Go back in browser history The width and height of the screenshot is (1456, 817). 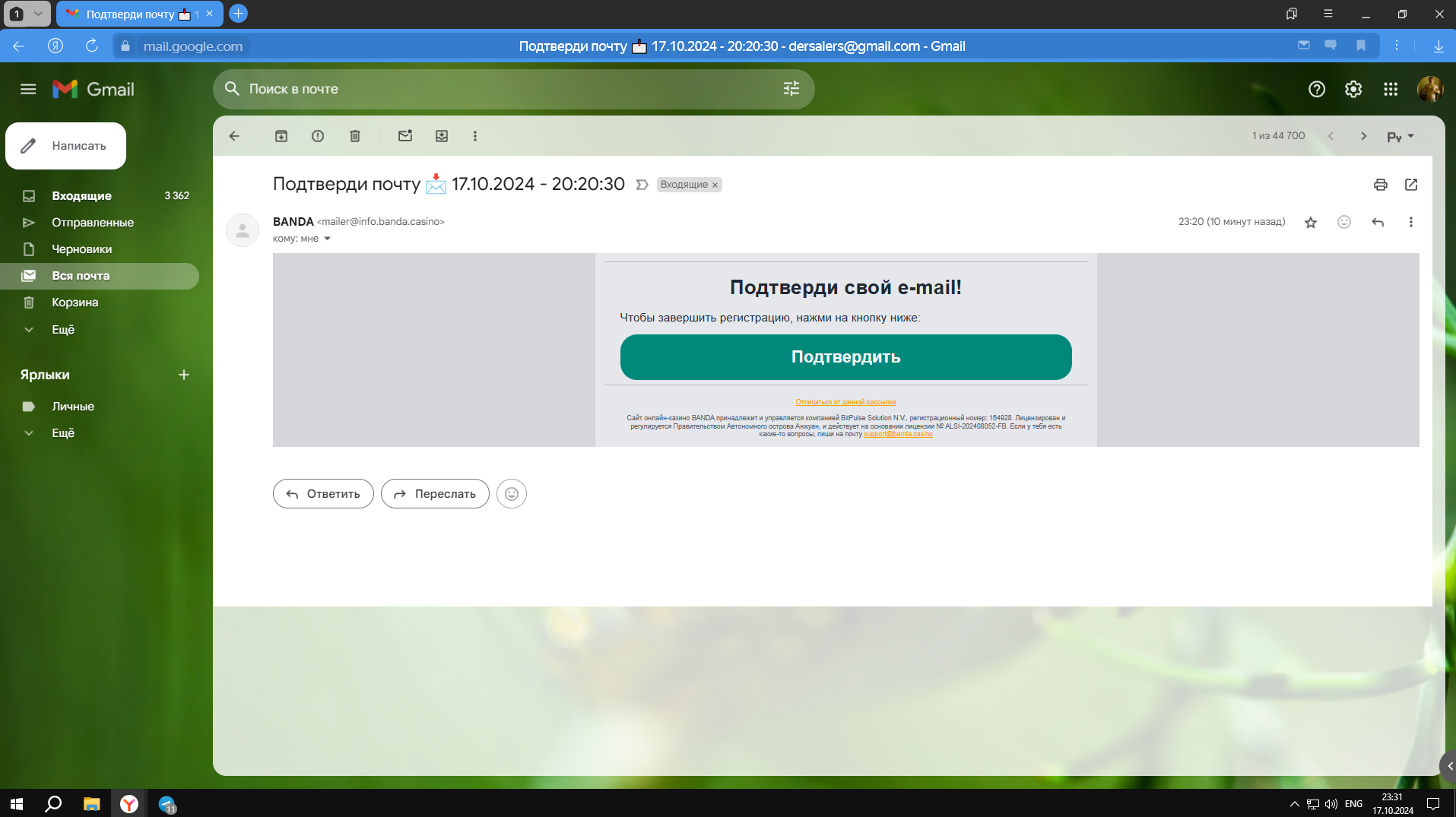[19, 46]
